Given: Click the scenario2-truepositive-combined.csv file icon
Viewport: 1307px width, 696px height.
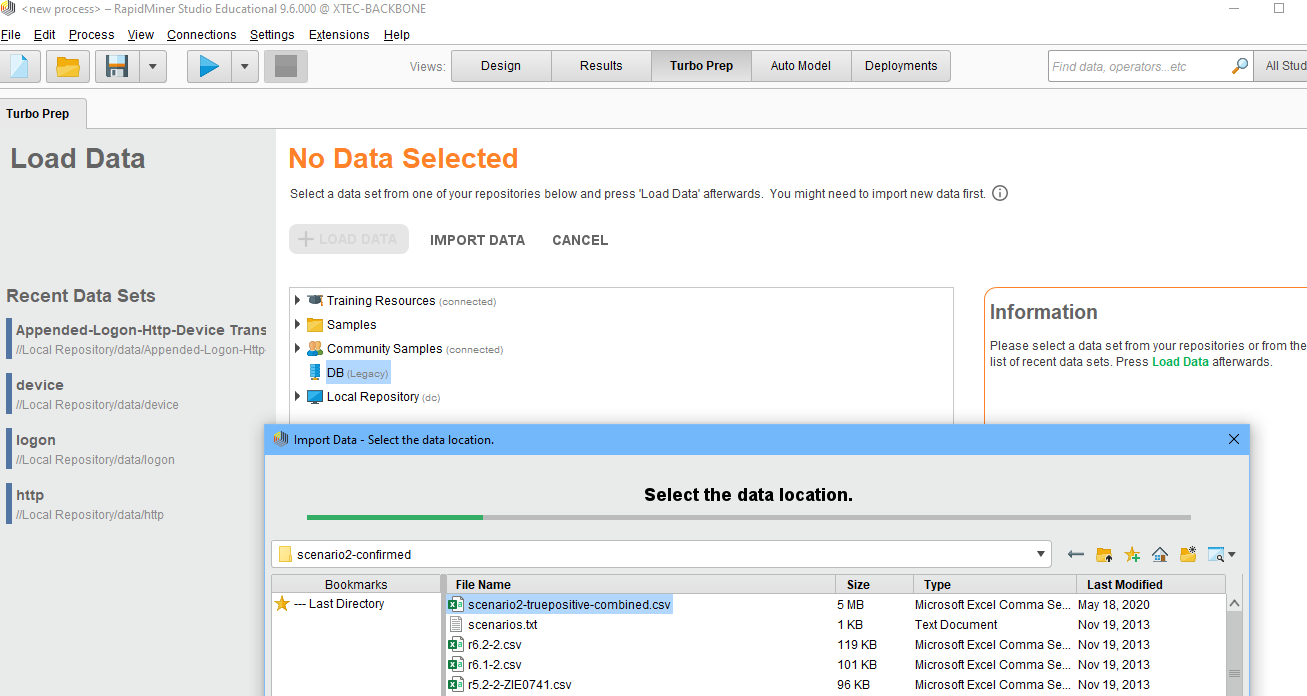Looking at the screenshot, I should pyautogui.click(x=456, y=604).
